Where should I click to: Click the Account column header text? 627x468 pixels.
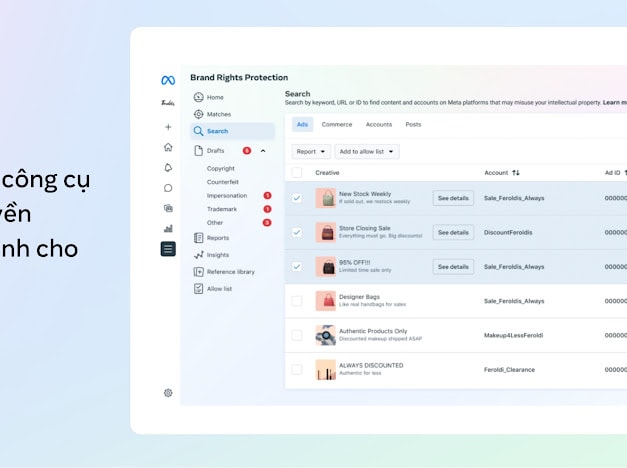[x=496, y=173]
